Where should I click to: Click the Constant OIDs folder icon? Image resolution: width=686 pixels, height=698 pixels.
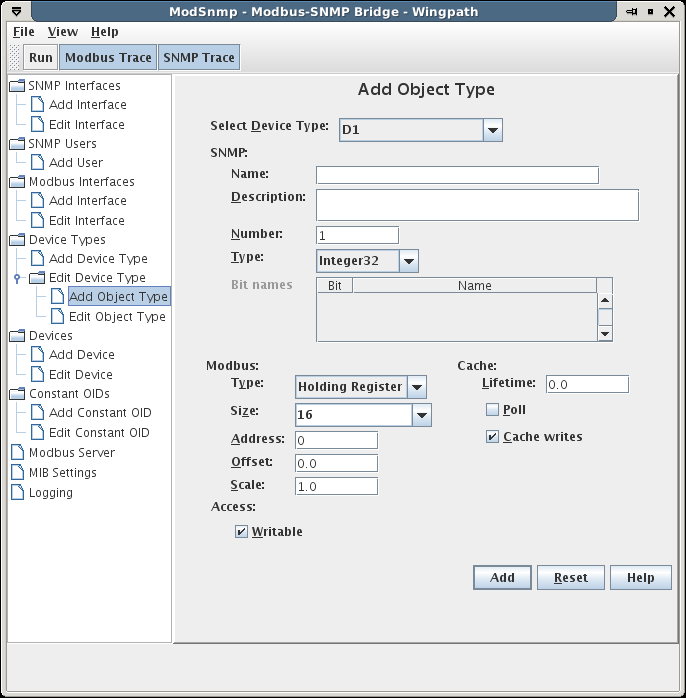pyautogui.click(x=17, y=394)
